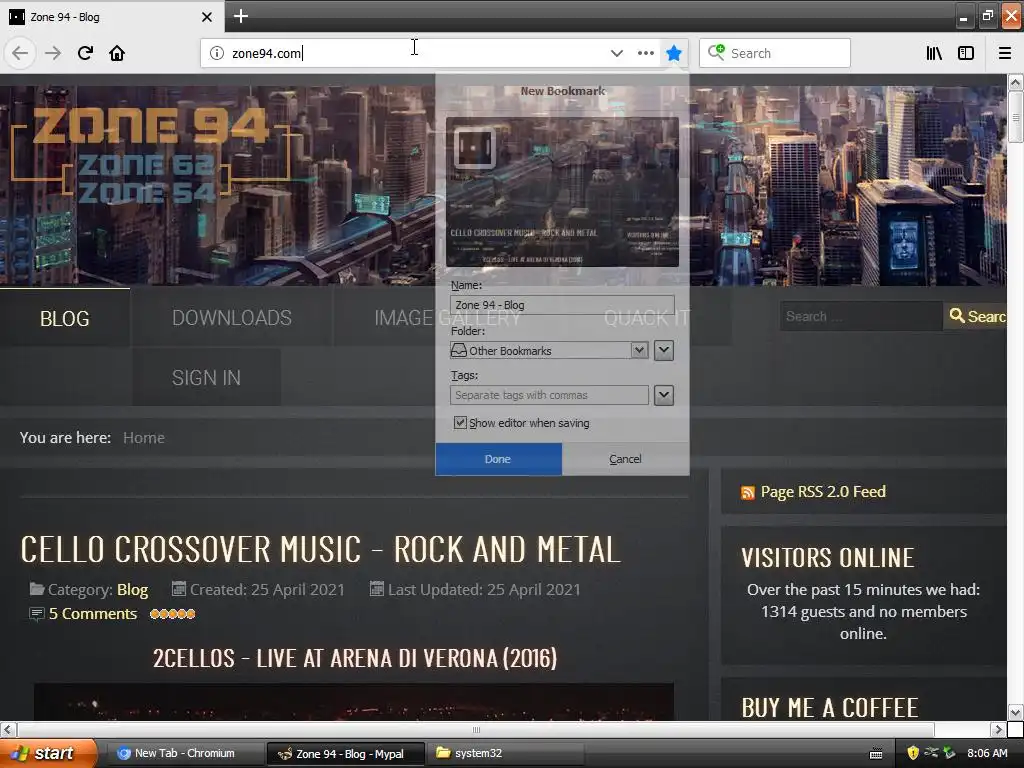The image size is (1024, 768).
Task: Go back to previous page
Action: (20, 53)
